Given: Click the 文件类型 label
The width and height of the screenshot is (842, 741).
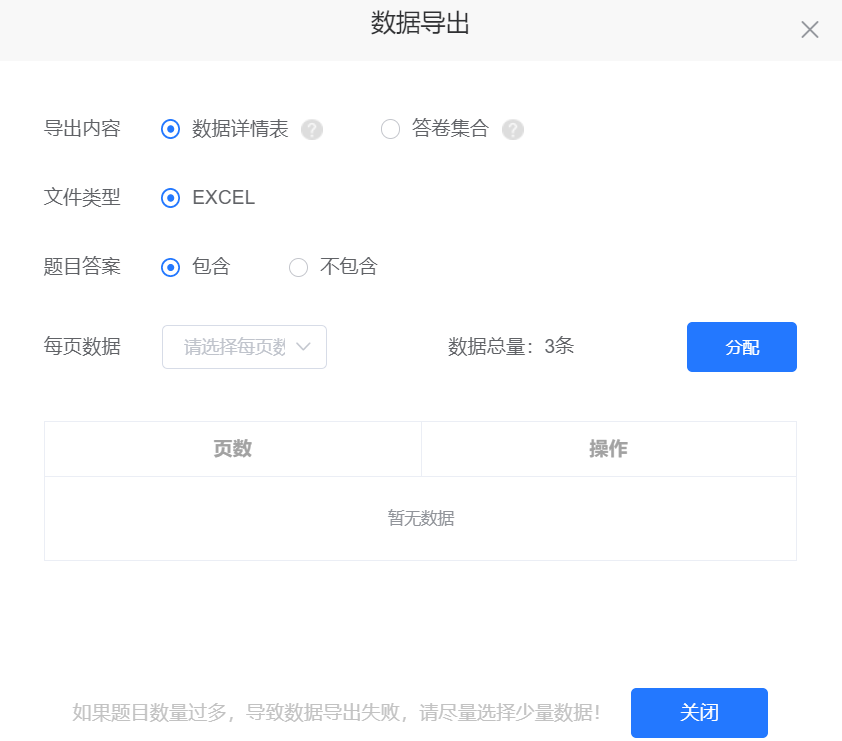Looking at the screenshot, I should coord(82,197).
